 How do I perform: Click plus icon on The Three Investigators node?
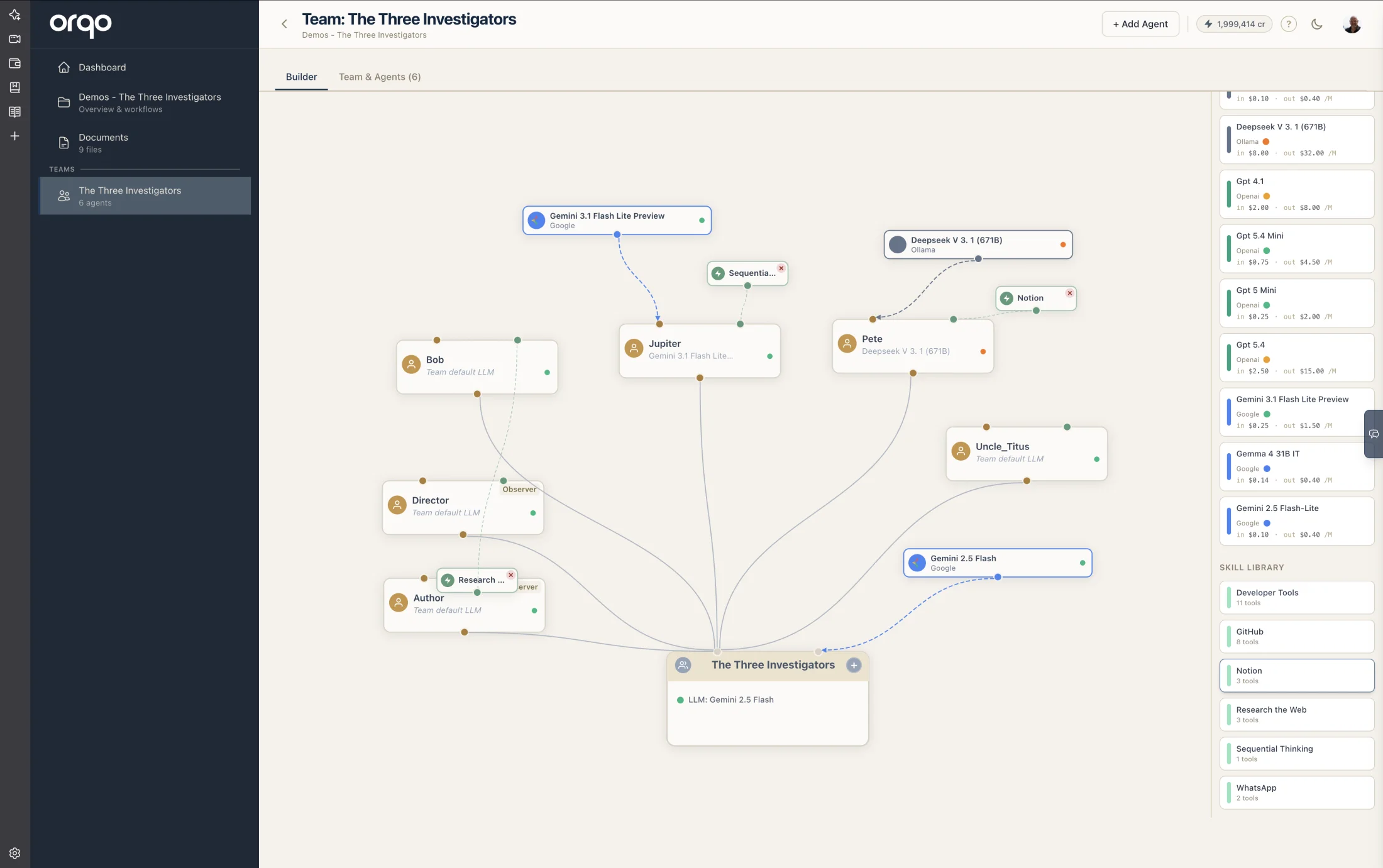[854, 665]
